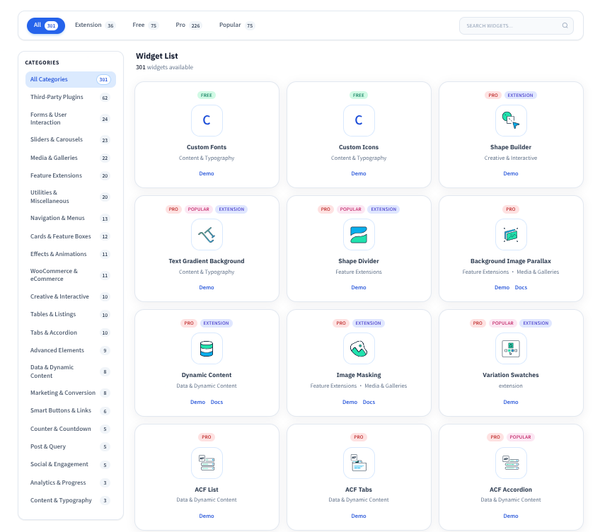Open Demo link for Shape Divider
The height and width of the screenshot is (532, 600).
359,287
